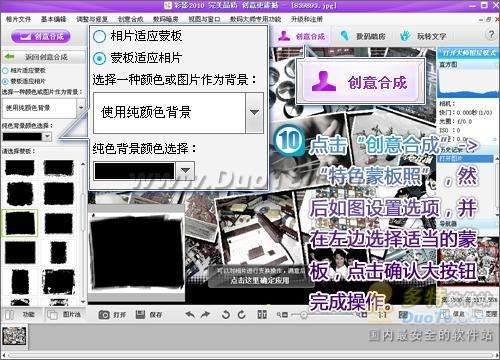Click the side-by-side compare view icon
Viewport: 500px width, 360px height.
click(x=262, y=314)
